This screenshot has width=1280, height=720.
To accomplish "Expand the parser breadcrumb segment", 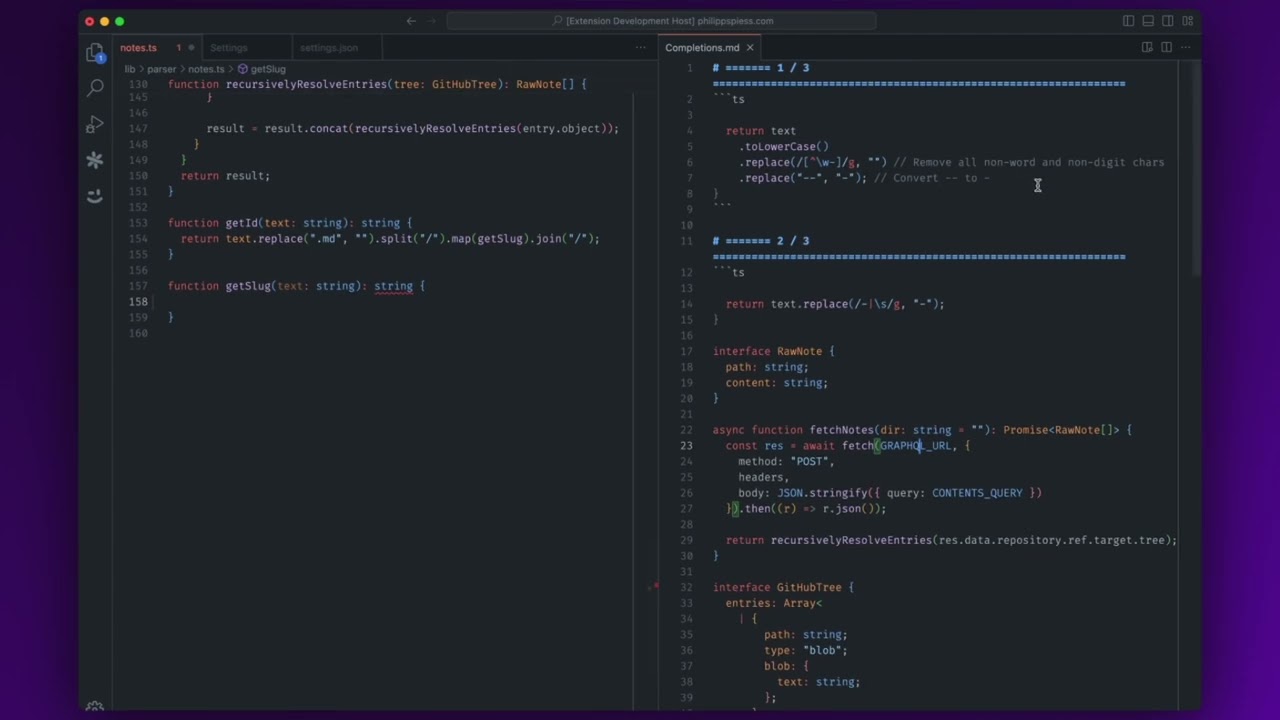I will point(162,69).
